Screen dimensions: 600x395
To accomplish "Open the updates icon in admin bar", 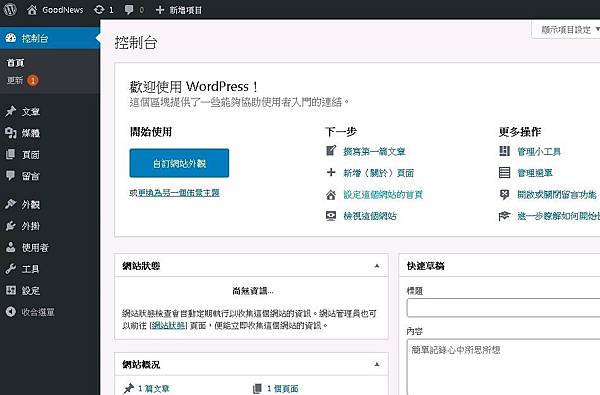I will [99, 10].
